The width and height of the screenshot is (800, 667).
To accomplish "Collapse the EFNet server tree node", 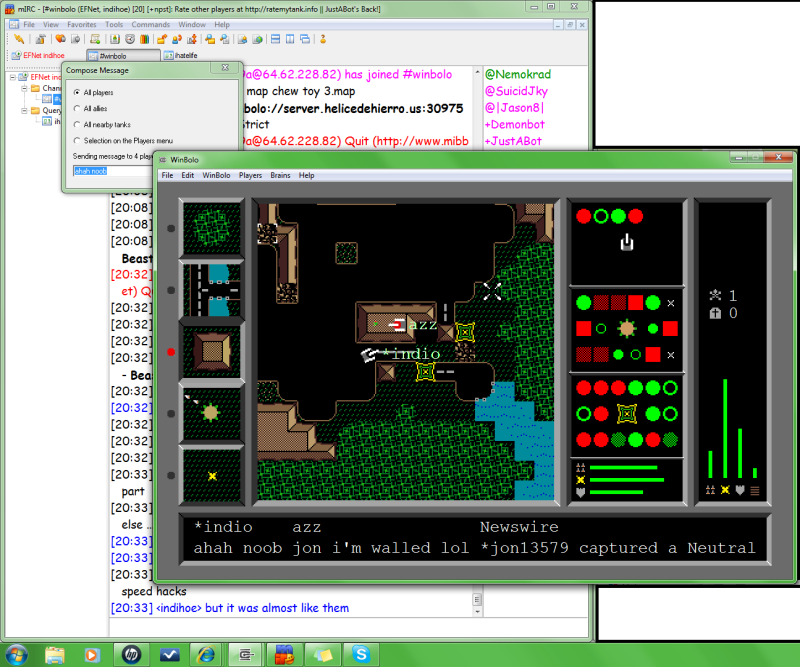I will [13, 77].
